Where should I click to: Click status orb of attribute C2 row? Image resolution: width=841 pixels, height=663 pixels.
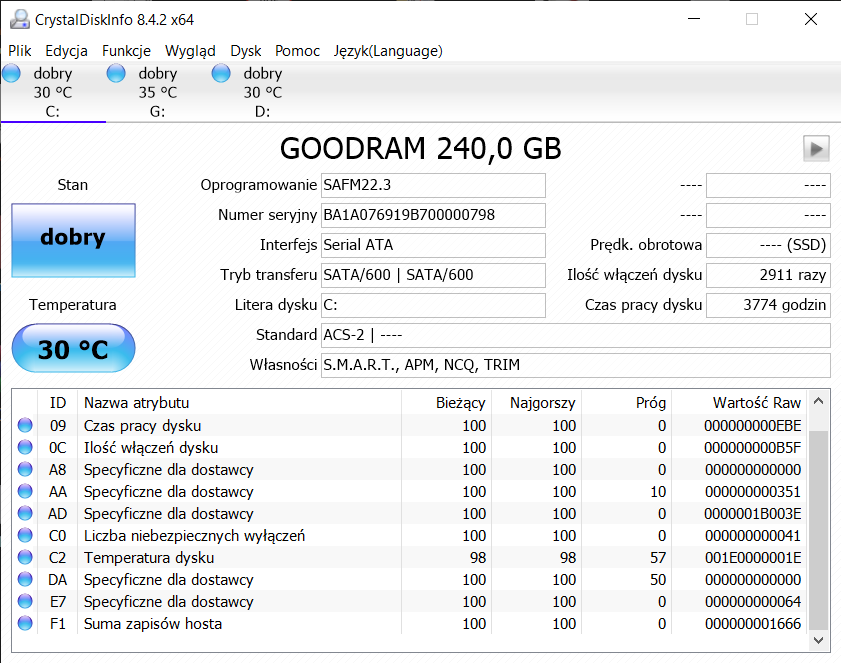pos(25,557)
